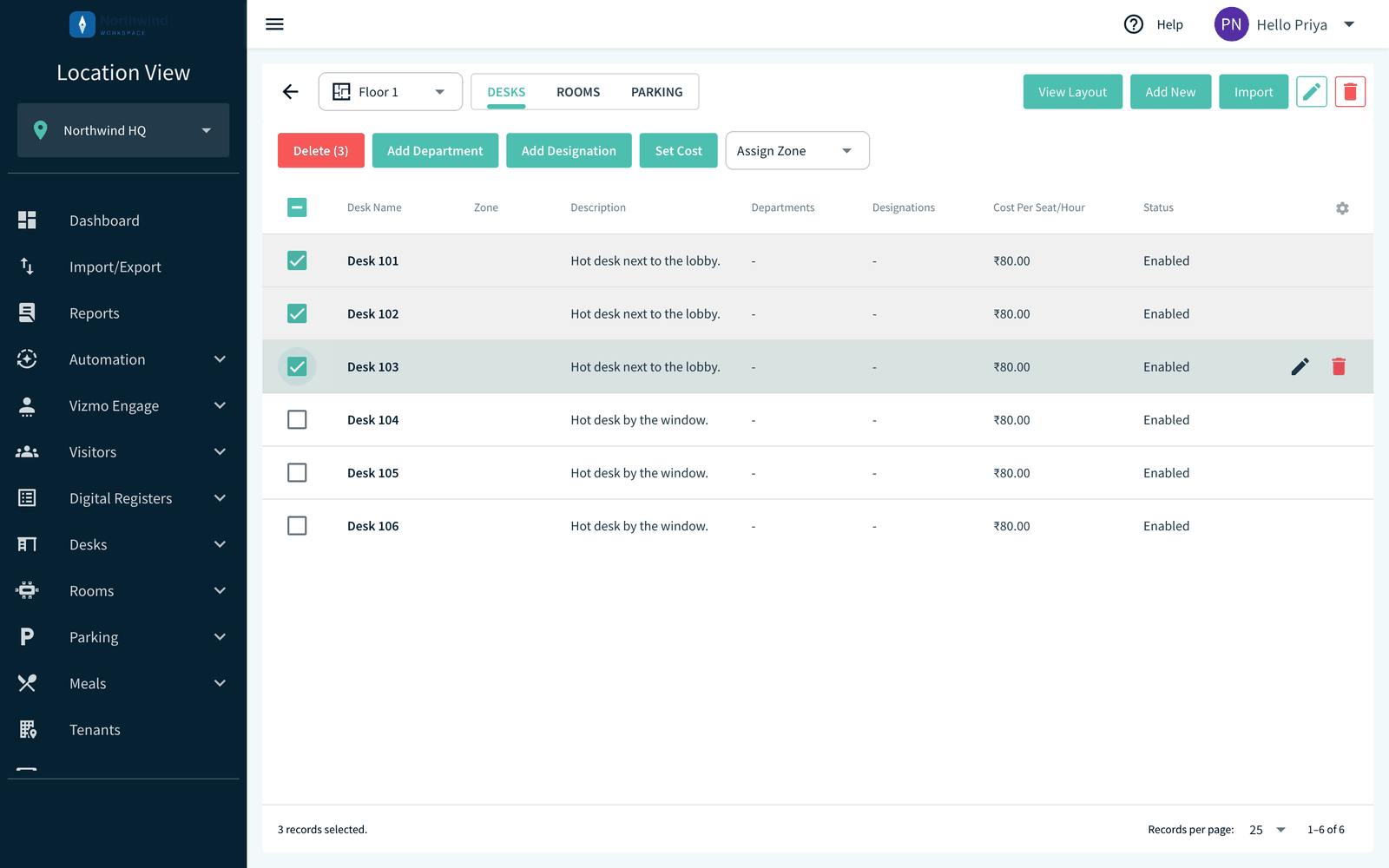Click the Dashboard sidebar icon
Viewport: 1389px width, 868px height.
tap(27, 220)
